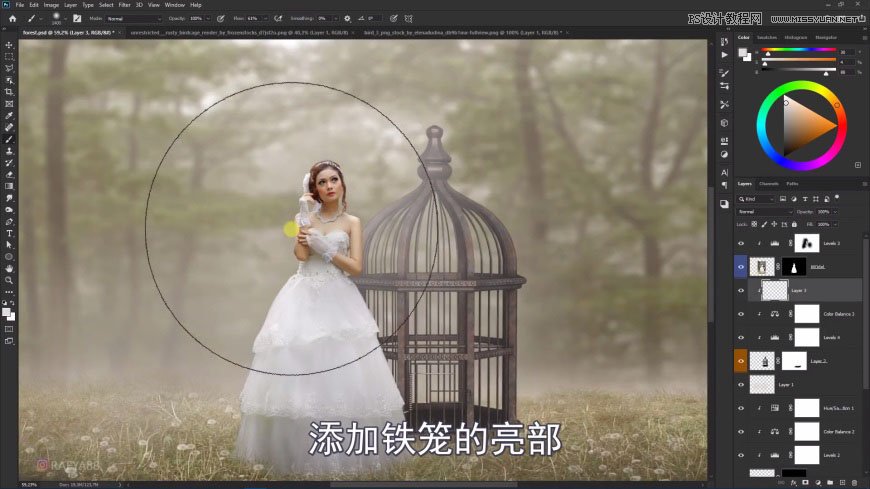Viewport: 870px width, 489px height.
Task: Select the Model layer mask thumbnail
Action: (x=794, y=267)
